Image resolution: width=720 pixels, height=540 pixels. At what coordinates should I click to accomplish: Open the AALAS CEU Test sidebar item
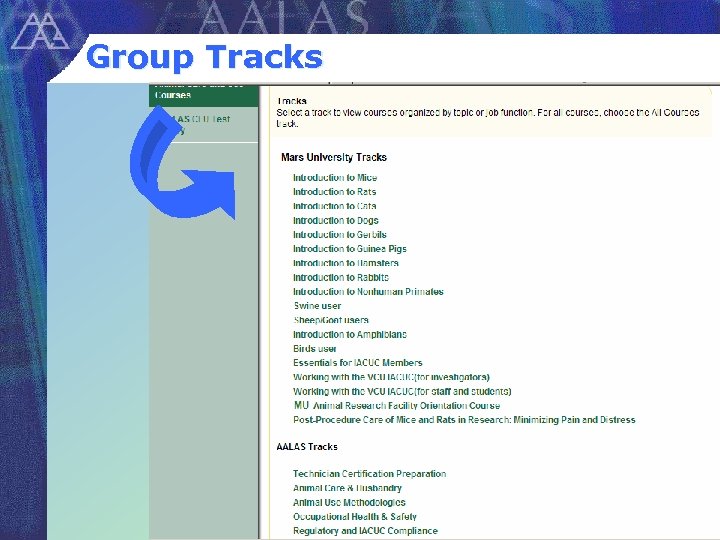204,124
